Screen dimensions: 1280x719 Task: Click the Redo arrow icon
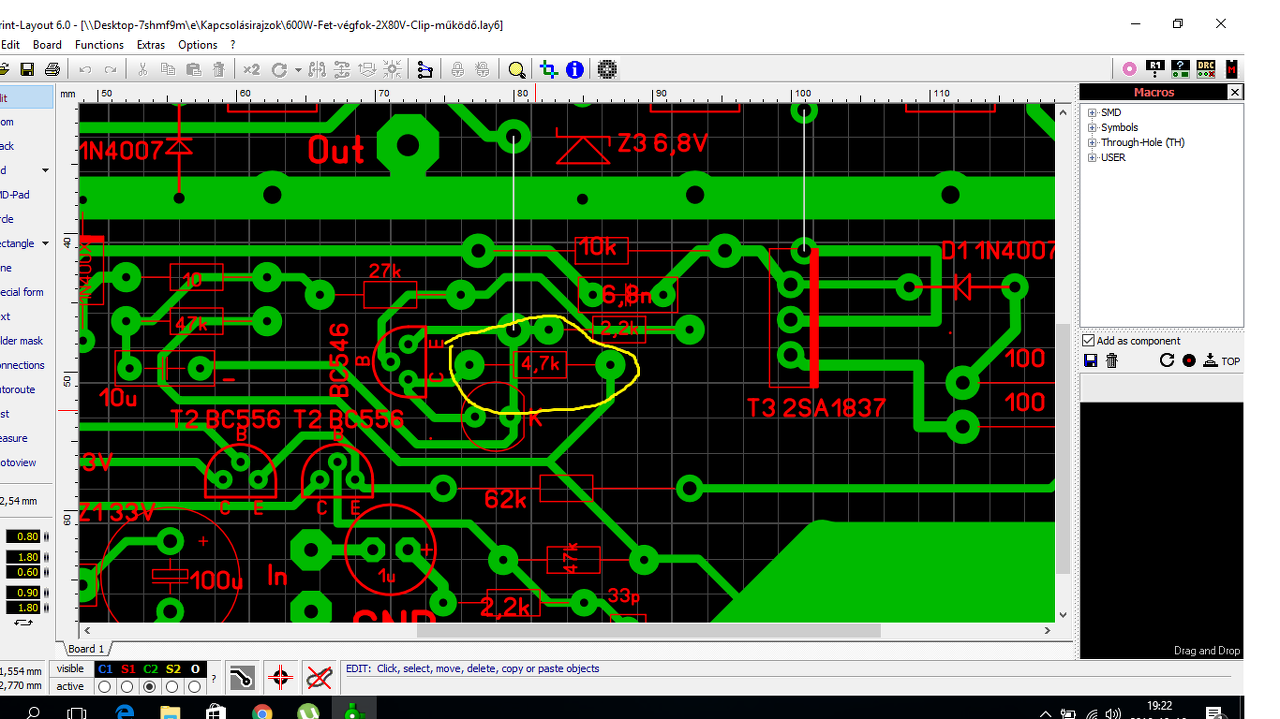coord(110,70)
